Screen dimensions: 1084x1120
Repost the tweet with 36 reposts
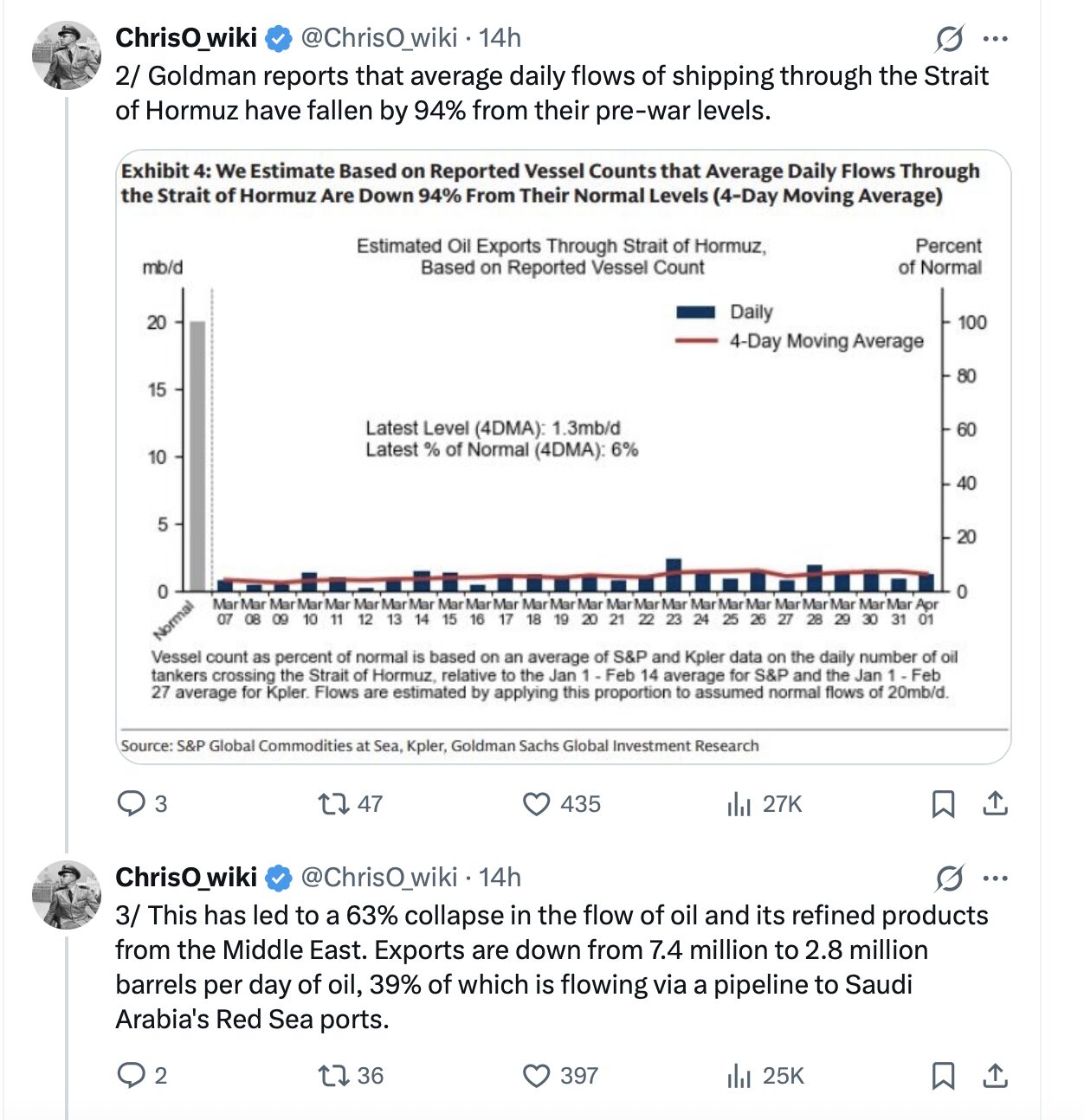click(332, 1075)
